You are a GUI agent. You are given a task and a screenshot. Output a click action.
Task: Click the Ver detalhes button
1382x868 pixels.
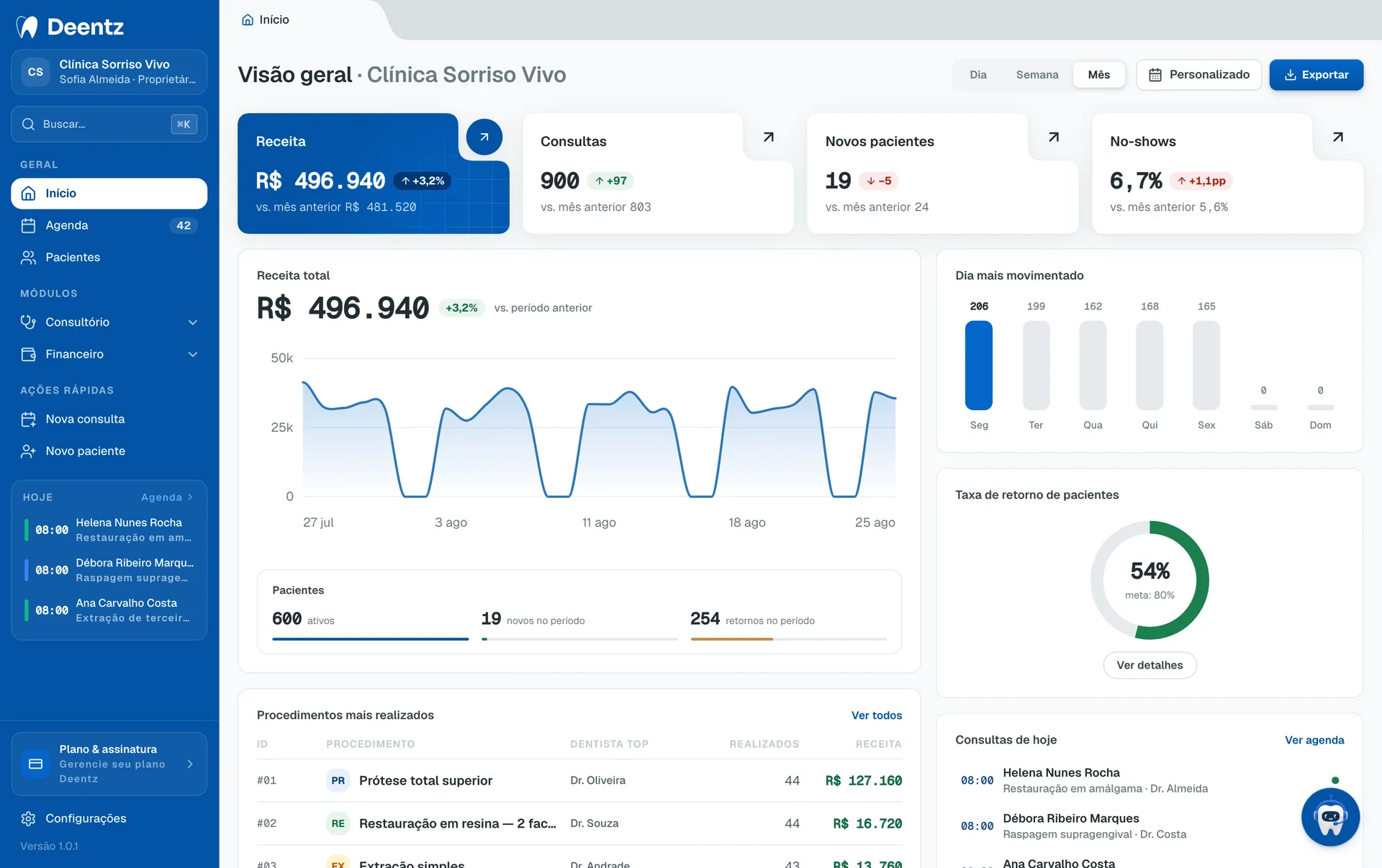1150,665
